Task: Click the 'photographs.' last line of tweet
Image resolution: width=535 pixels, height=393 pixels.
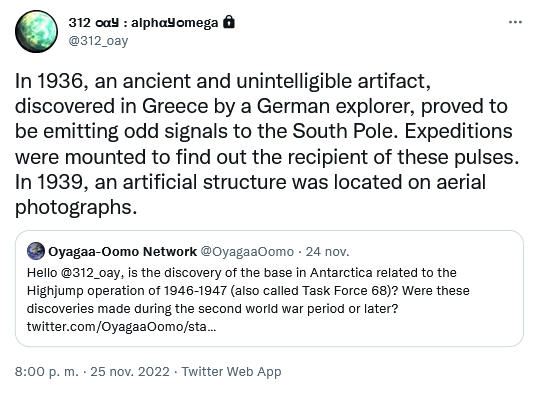Action: click(76, 207)
